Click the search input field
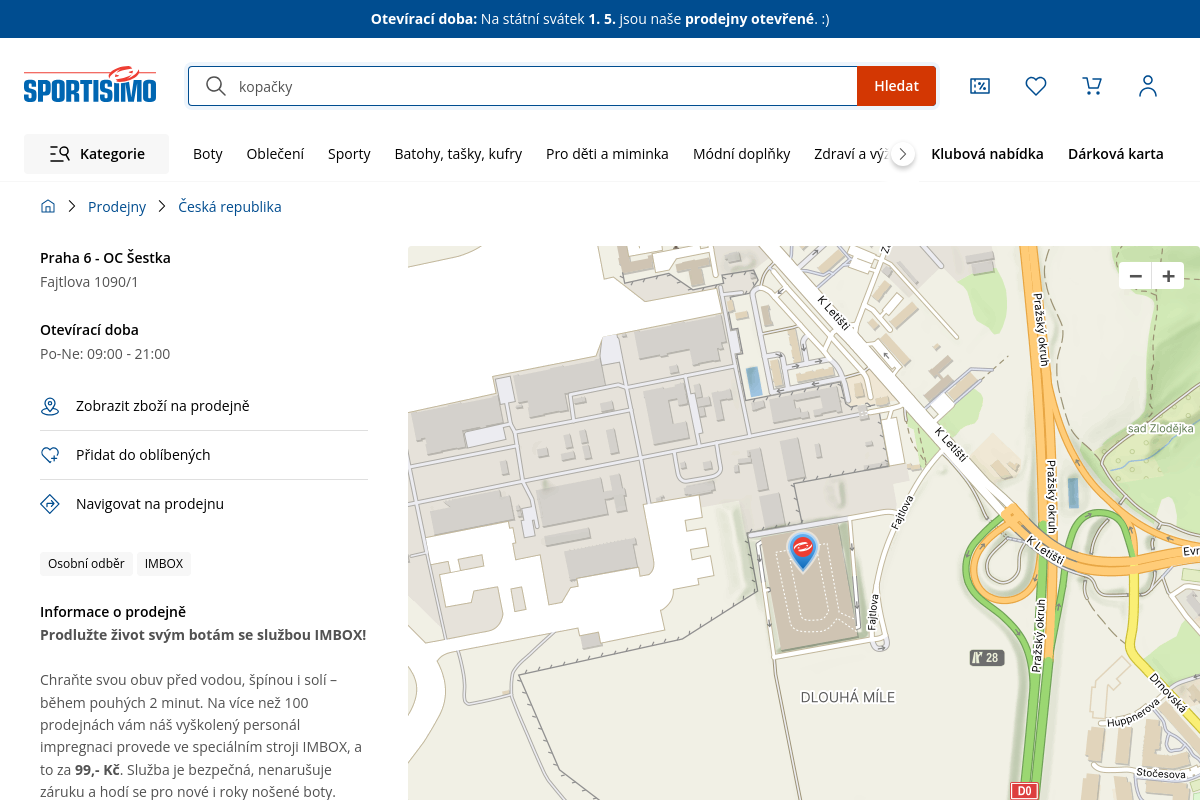This screenshot has height=800, width=1200. [540, 86]
